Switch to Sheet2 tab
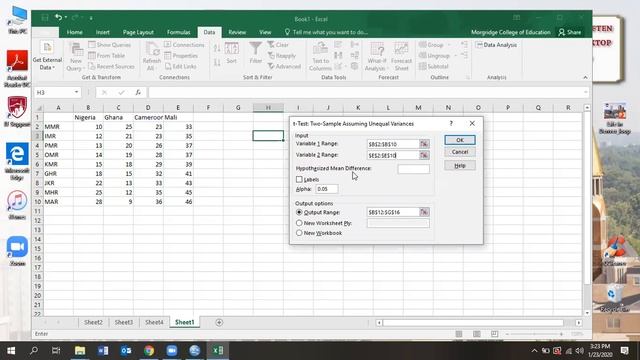 point(93,322)
